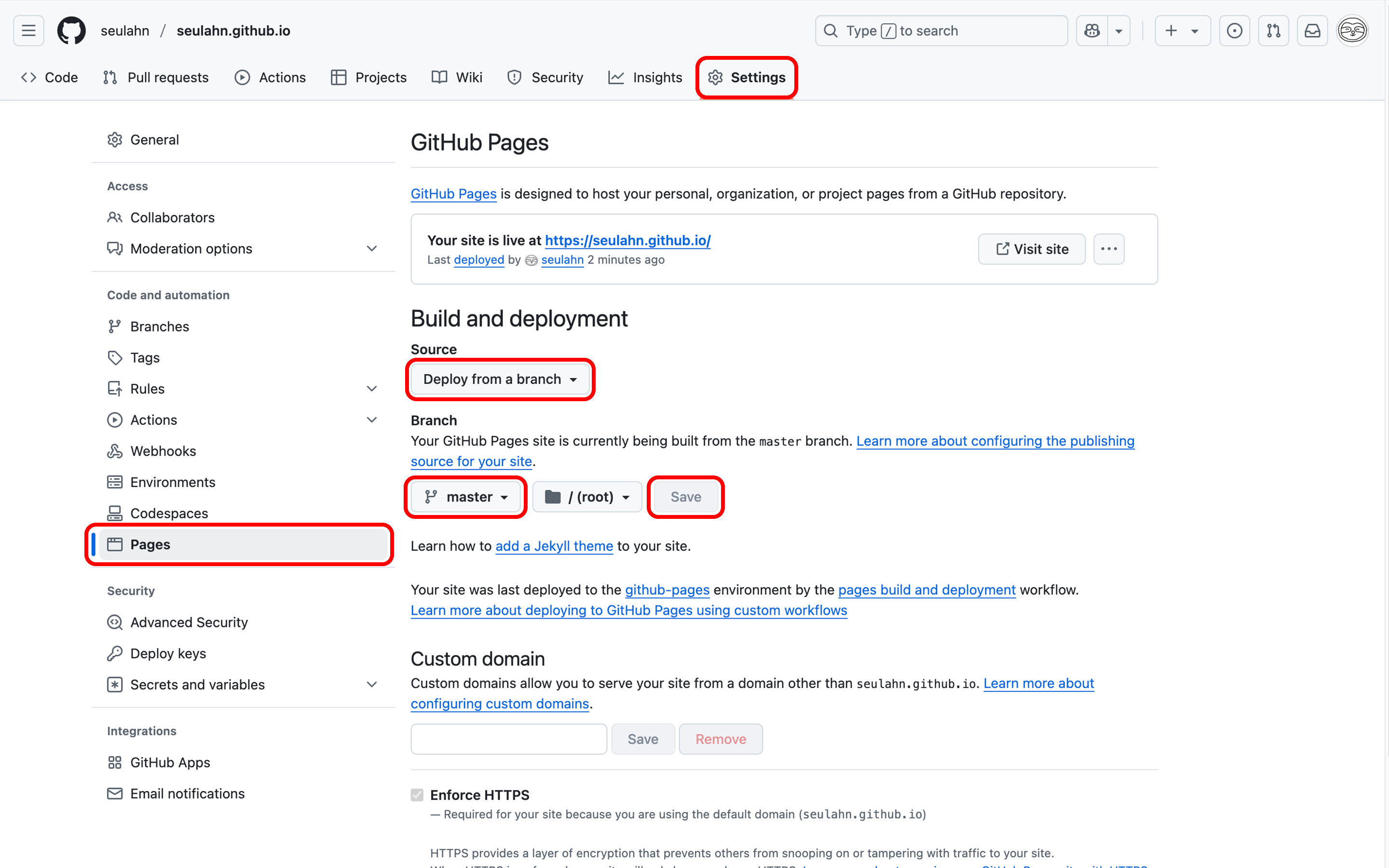
Task: Open the user avatar menu
Action: [1352, 30]
